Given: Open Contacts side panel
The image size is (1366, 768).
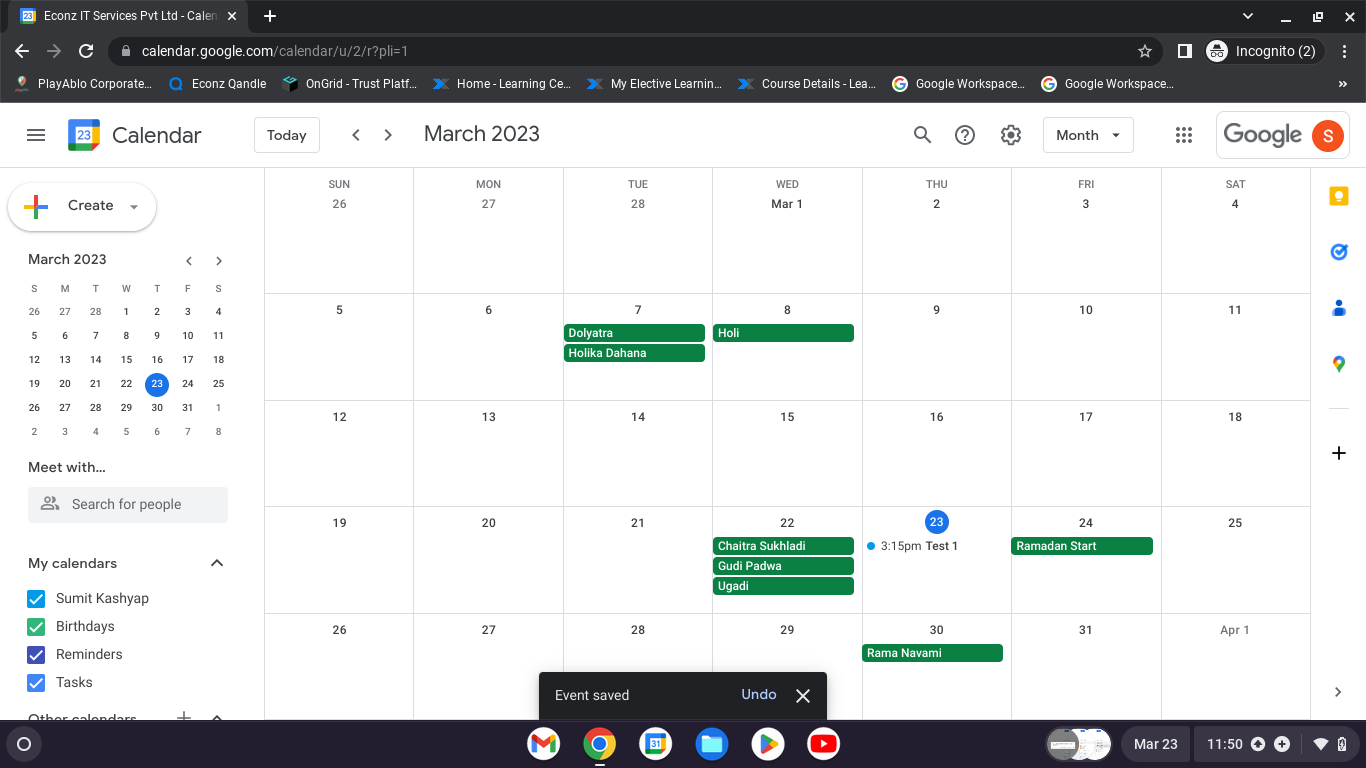Looking at the screenshot, I should pos(1339,309).
